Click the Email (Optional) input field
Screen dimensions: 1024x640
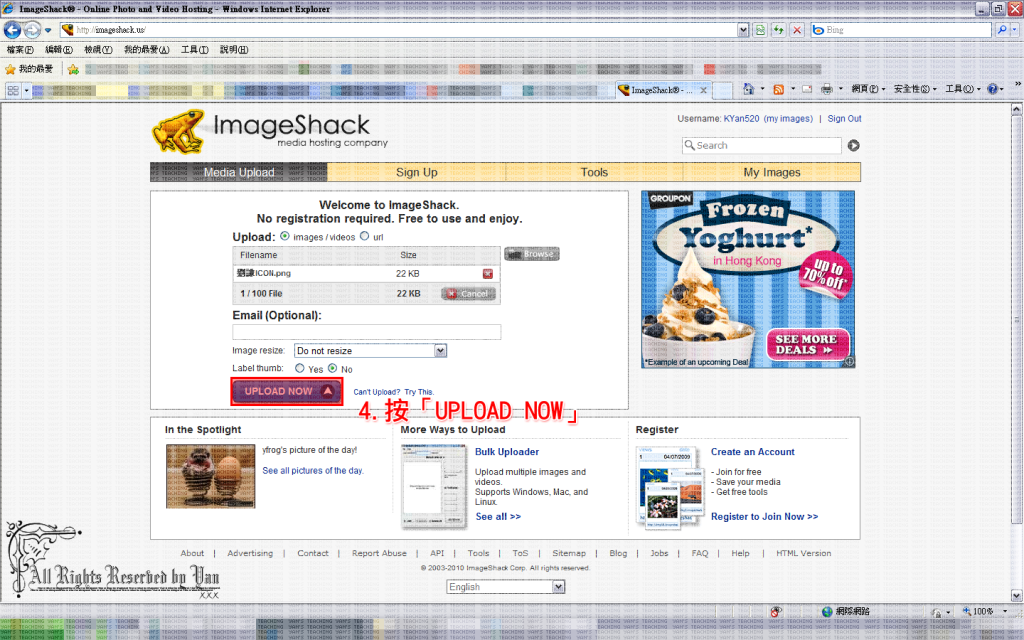tap(366, 332)
